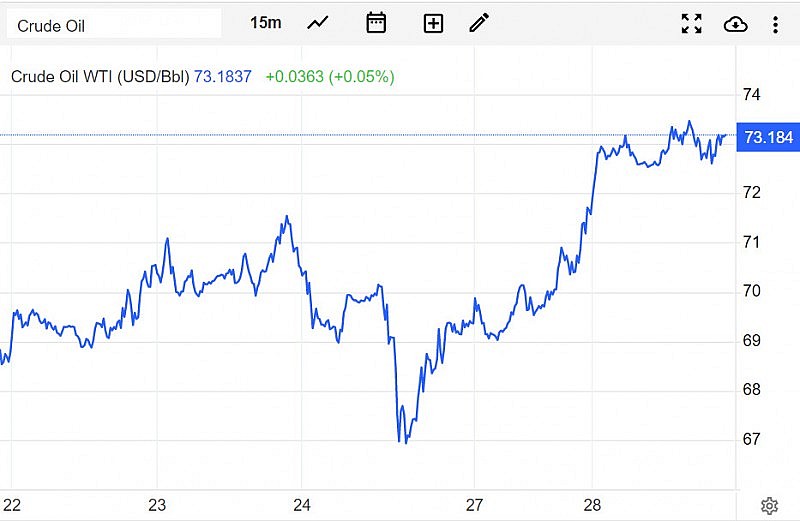
Task: Click the Crude Oil search field
Action: [113, 24]
